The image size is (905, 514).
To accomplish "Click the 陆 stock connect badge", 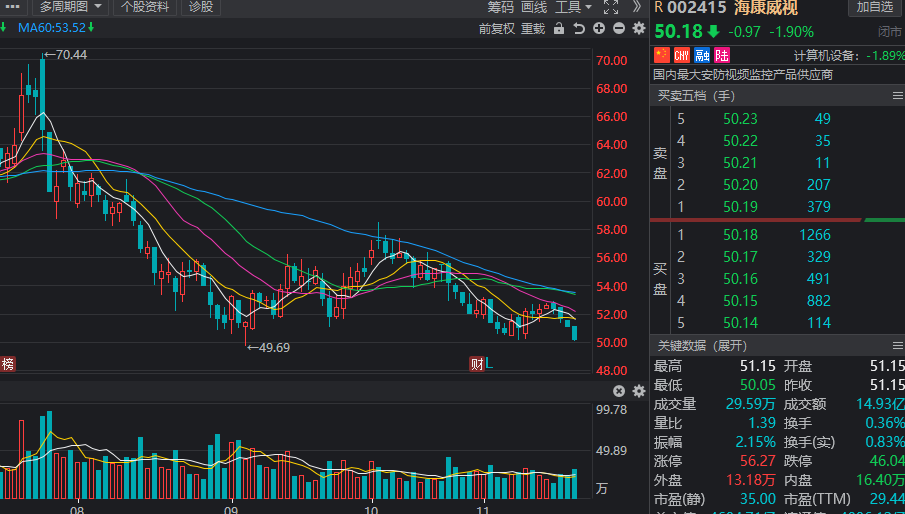I will point(721,55).
